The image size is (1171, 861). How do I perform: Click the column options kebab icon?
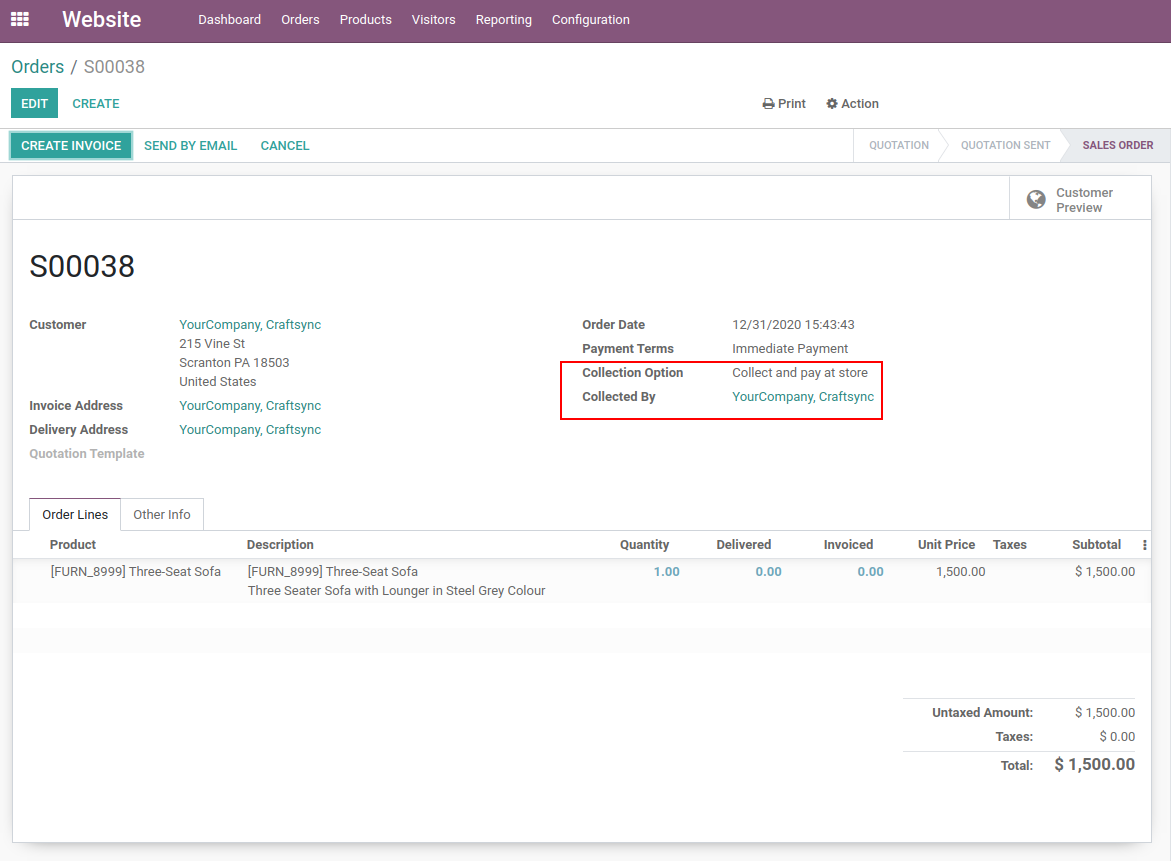click(1144, 545)
